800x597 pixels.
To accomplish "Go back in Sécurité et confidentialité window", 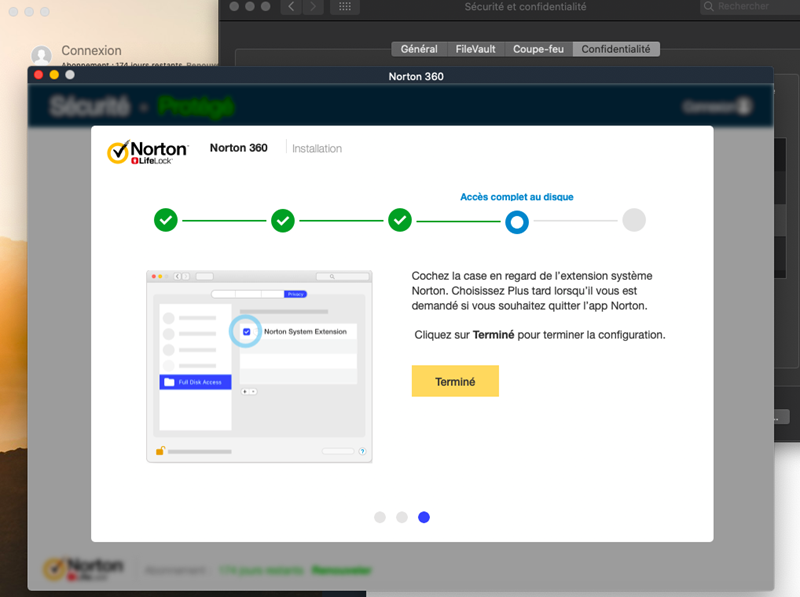I will [291, 7].
